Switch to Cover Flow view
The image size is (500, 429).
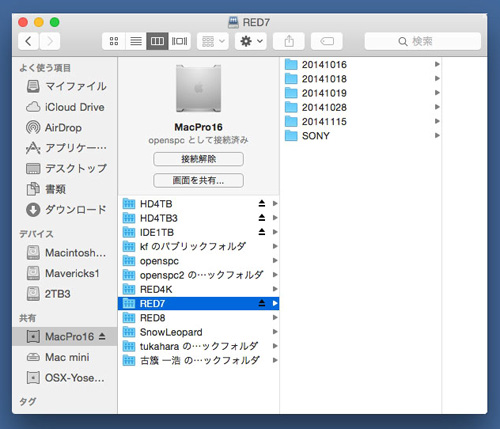[179, 41]
